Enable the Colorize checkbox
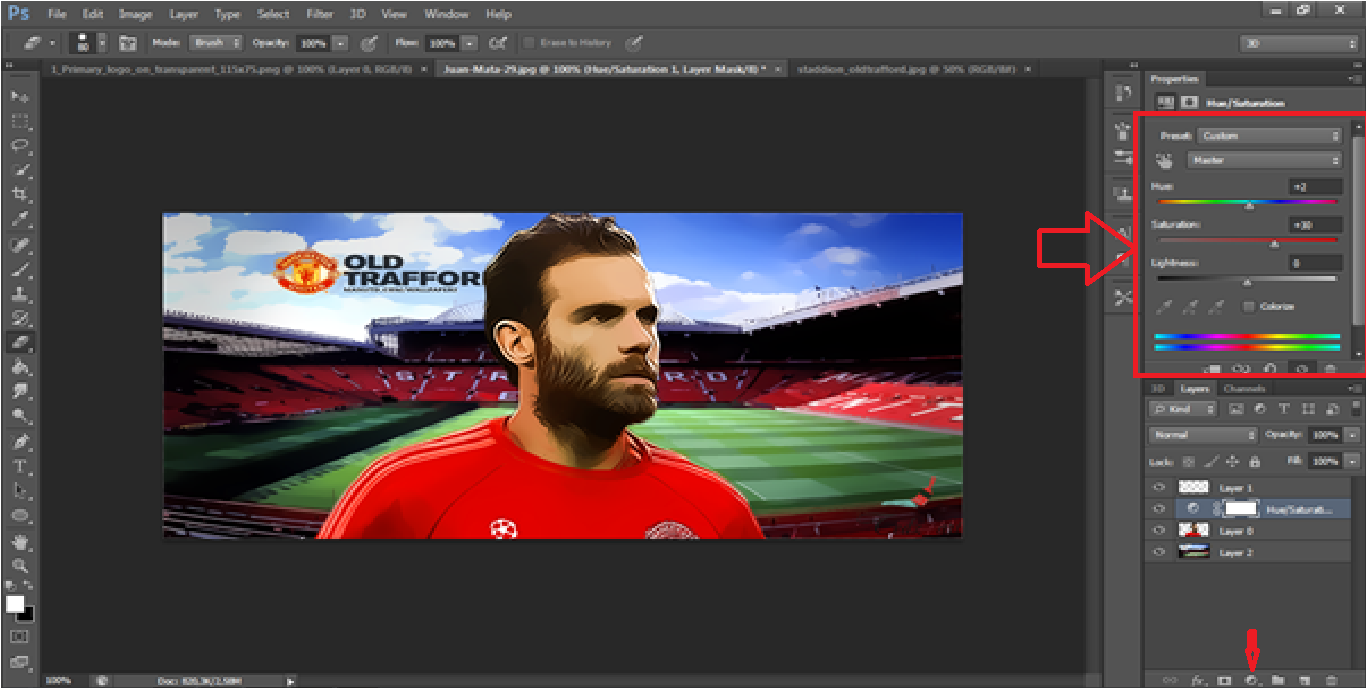The height and width of the screenshot is (688, 1366). (1248, 307)
